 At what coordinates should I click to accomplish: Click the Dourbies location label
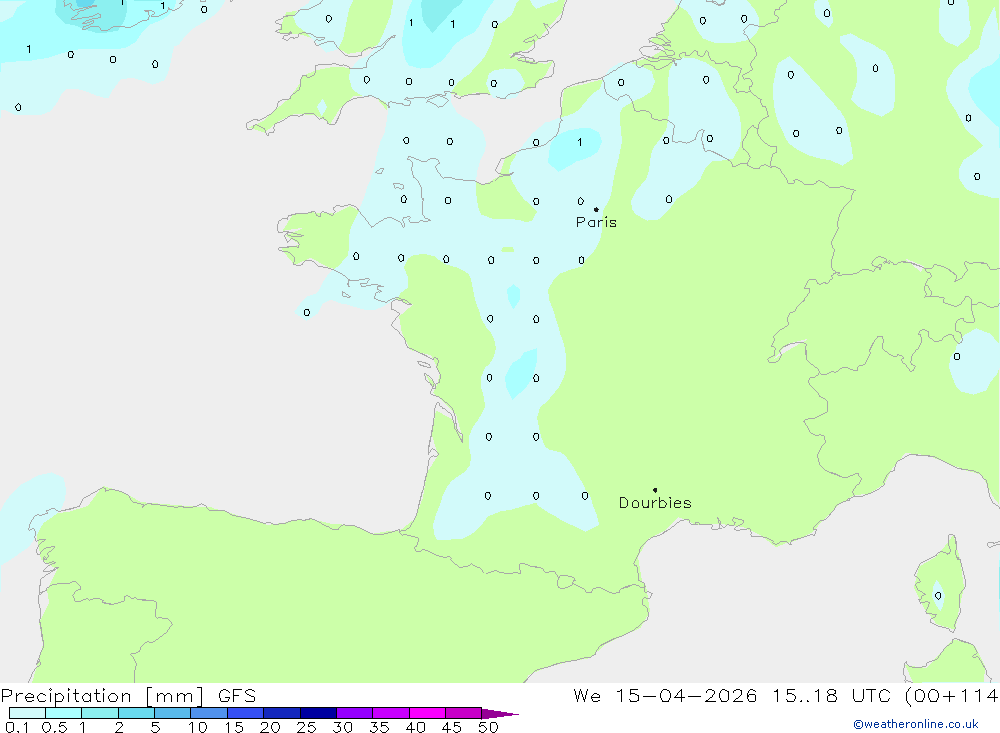(x=655, y=503)
